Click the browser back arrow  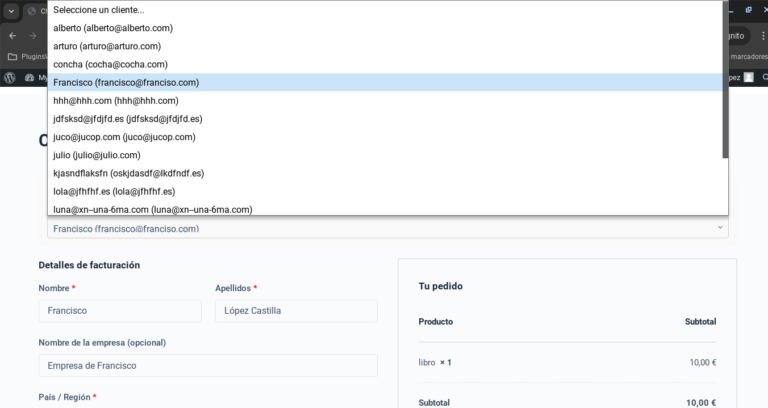point(13,36)
